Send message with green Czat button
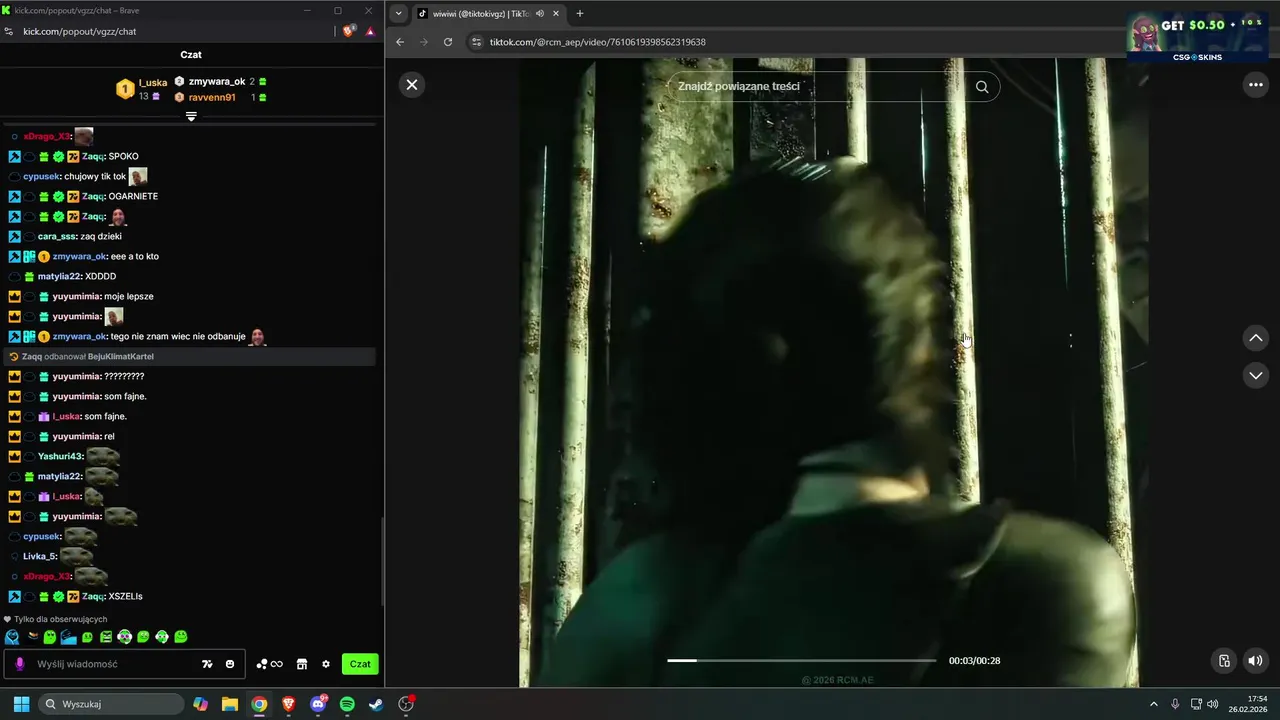 (x=360, y=664)
